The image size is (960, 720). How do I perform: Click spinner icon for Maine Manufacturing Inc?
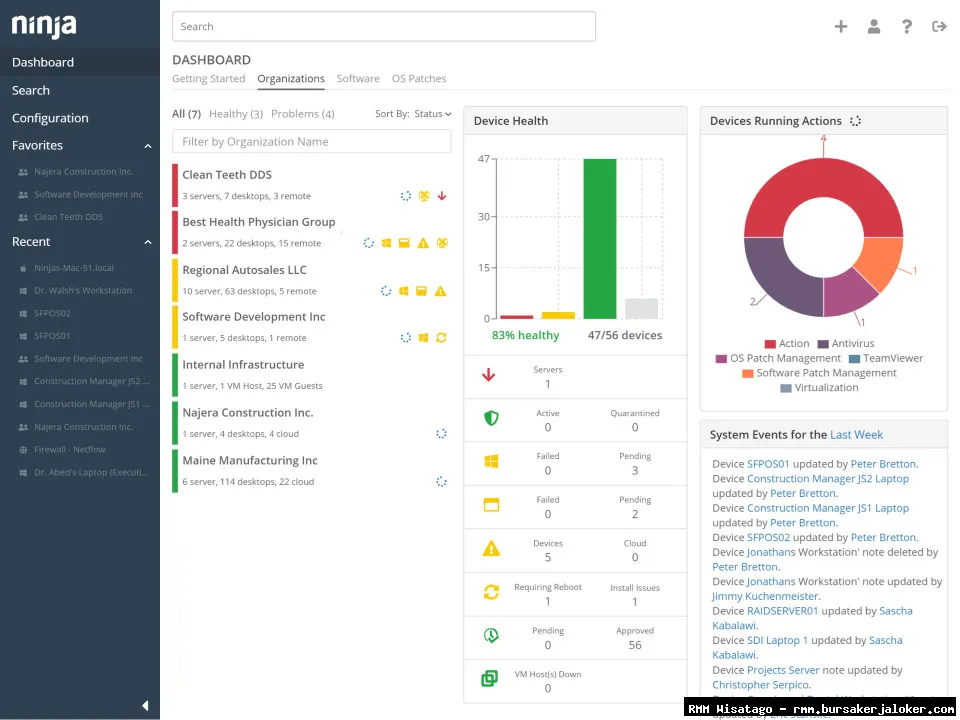point(441,481)
